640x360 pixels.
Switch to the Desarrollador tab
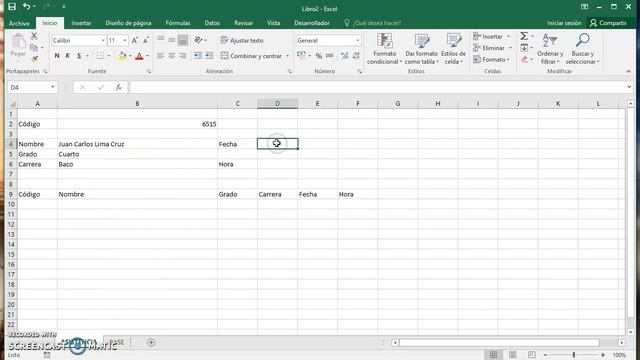(x=312, y=23)
